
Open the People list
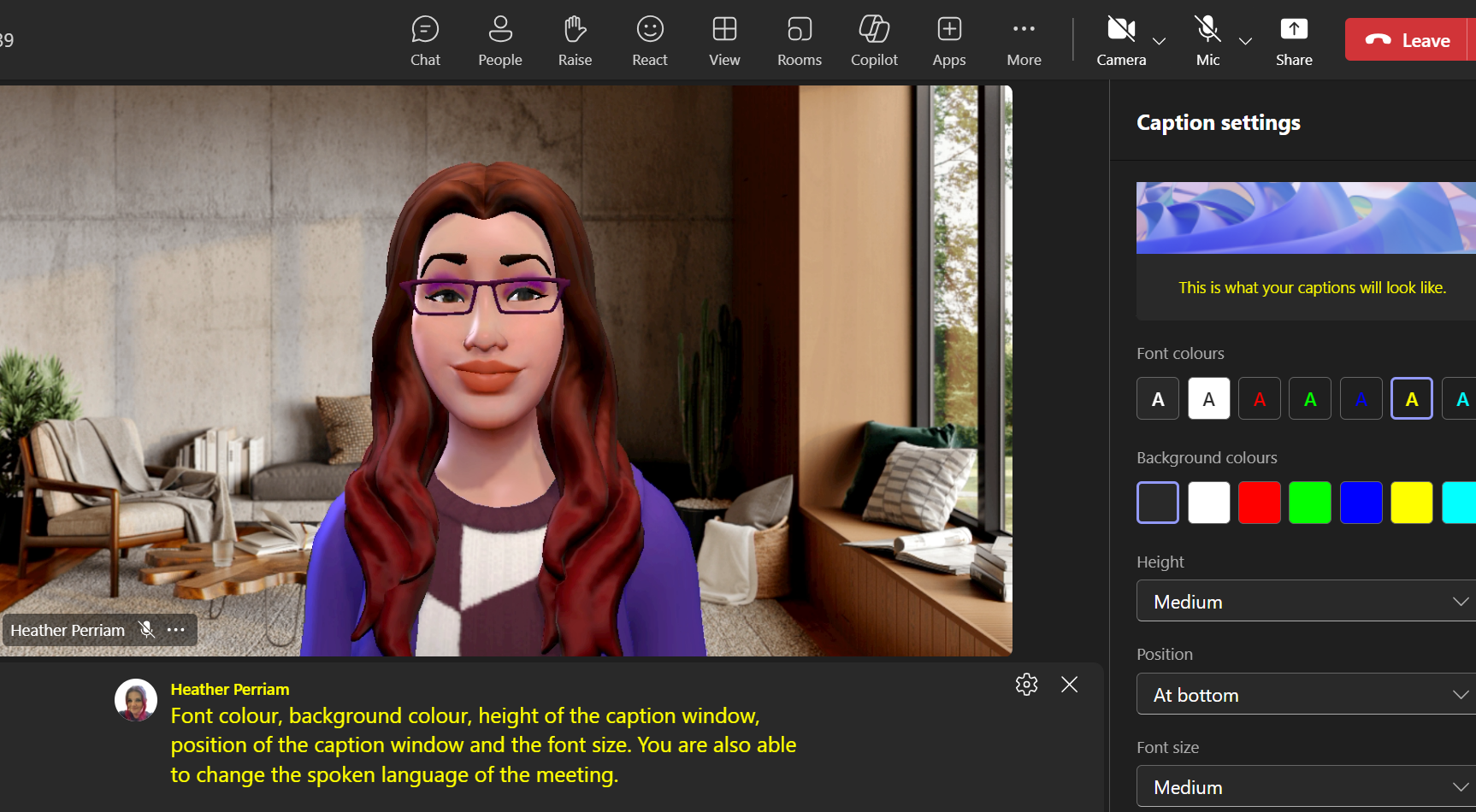[x=499, y=39]
